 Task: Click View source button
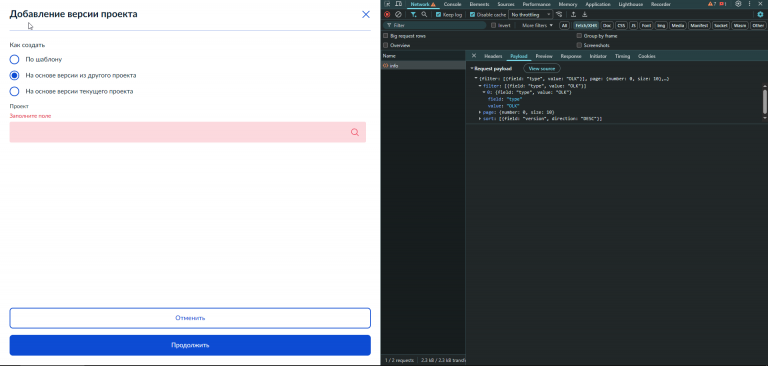(x=542, y=69)
